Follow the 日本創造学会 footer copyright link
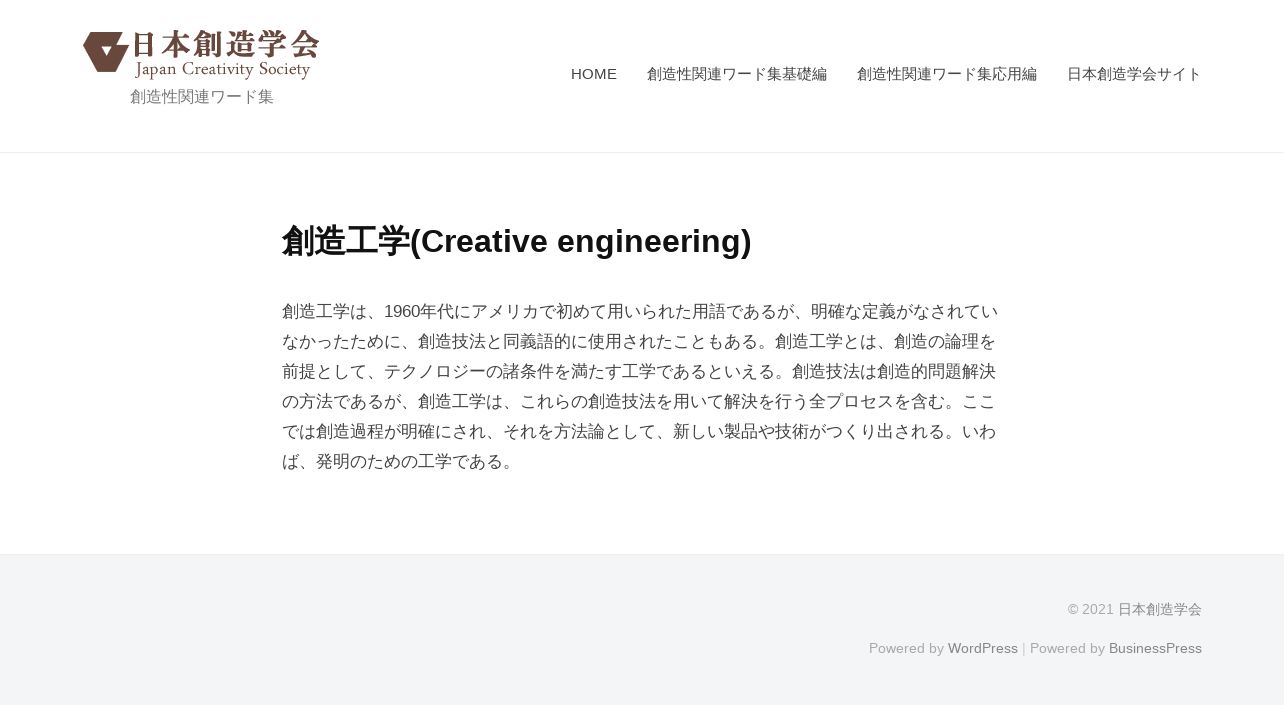 1160,609
